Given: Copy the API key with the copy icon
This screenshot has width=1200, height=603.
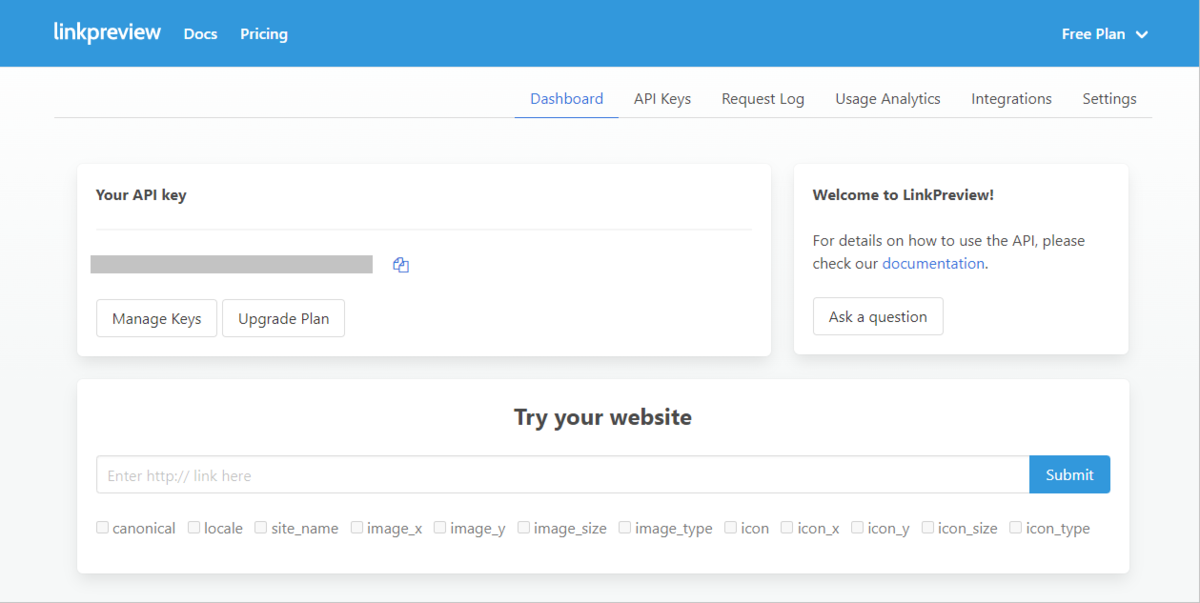Looking at the screenshot, I should (x=401, y=265).
